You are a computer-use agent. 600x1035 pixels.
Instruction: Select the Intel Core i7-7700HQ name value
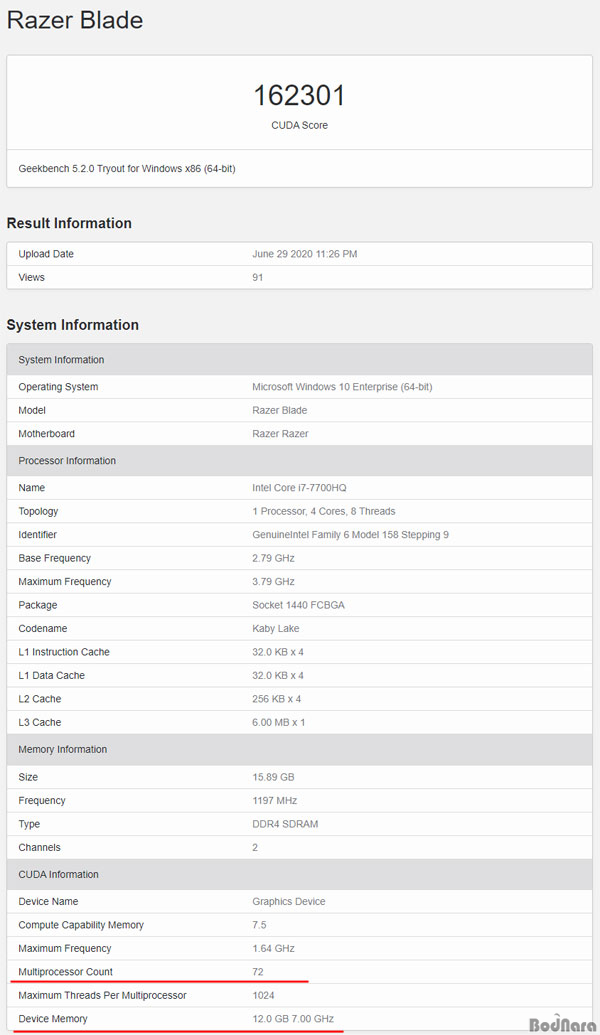[299, 488]
